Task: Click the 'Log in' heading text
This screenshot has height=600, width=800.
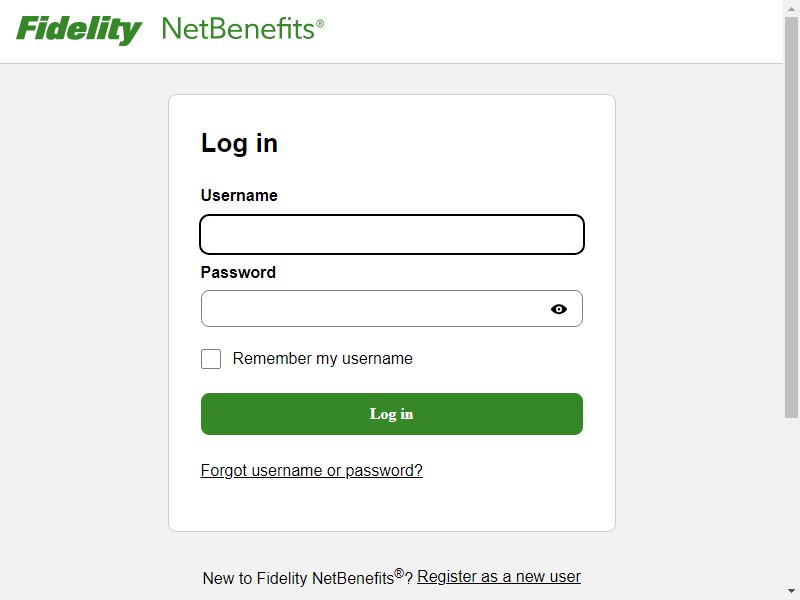Action: 239,143
